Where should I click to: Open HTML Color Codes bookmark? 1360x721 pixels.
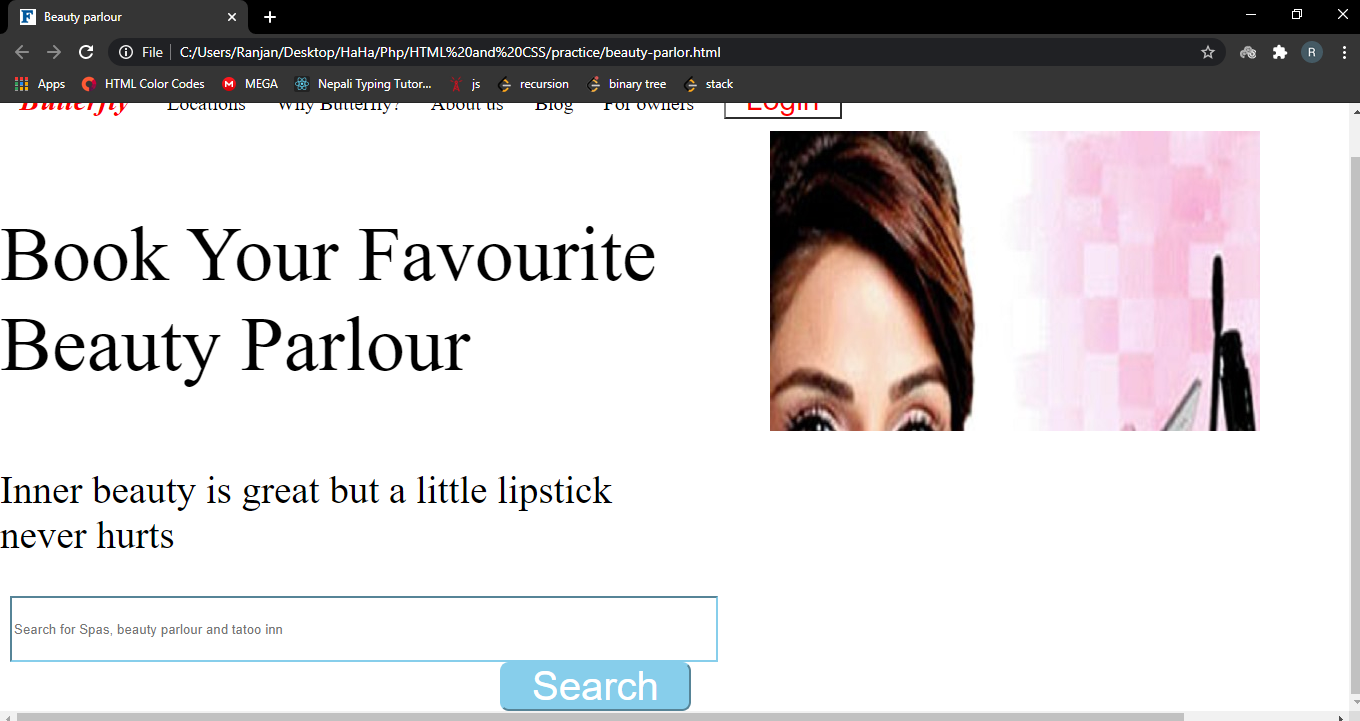point(143,84)
